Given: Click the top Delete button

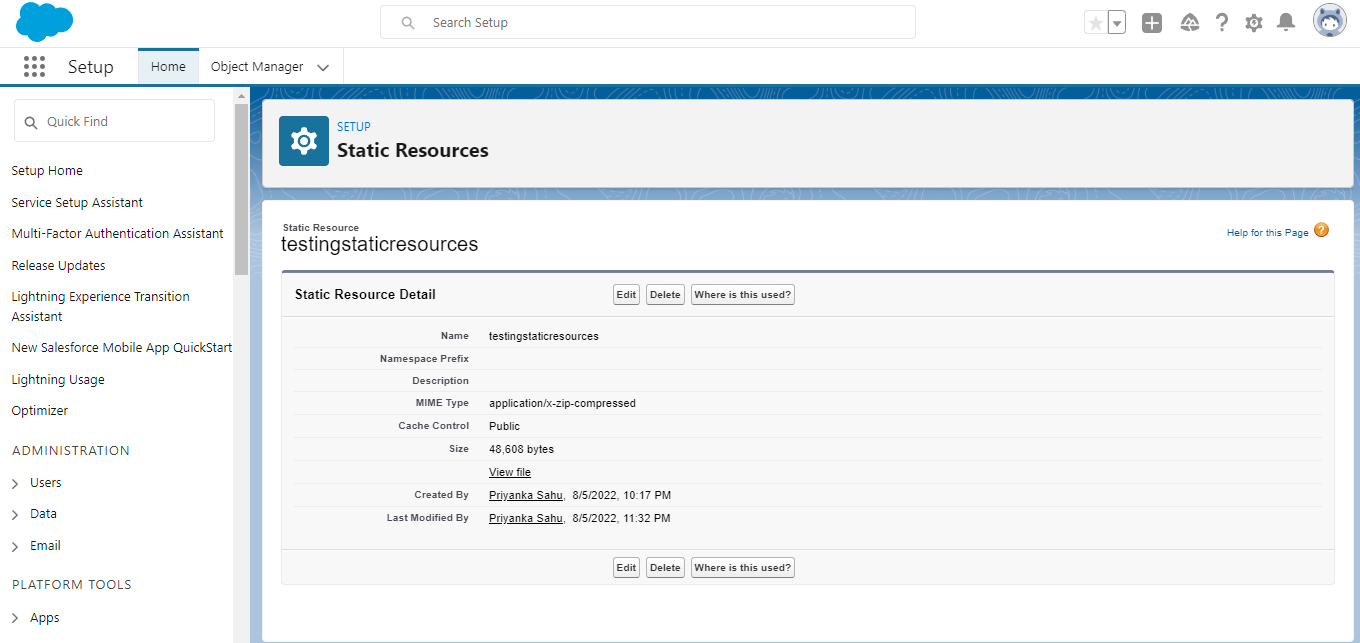Looking at the screenshot, I should tap(665, 295).
